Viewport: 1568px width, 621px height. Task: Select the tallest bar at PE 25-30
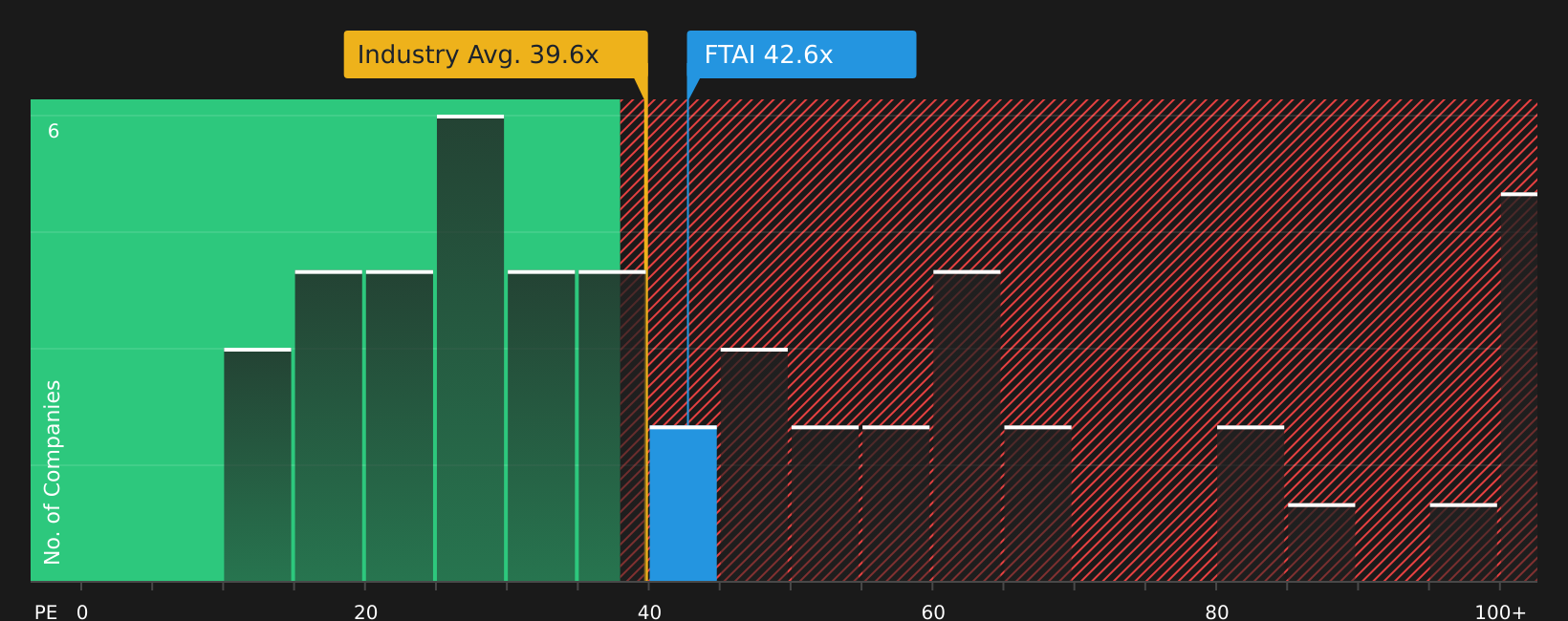coord(470,348)
